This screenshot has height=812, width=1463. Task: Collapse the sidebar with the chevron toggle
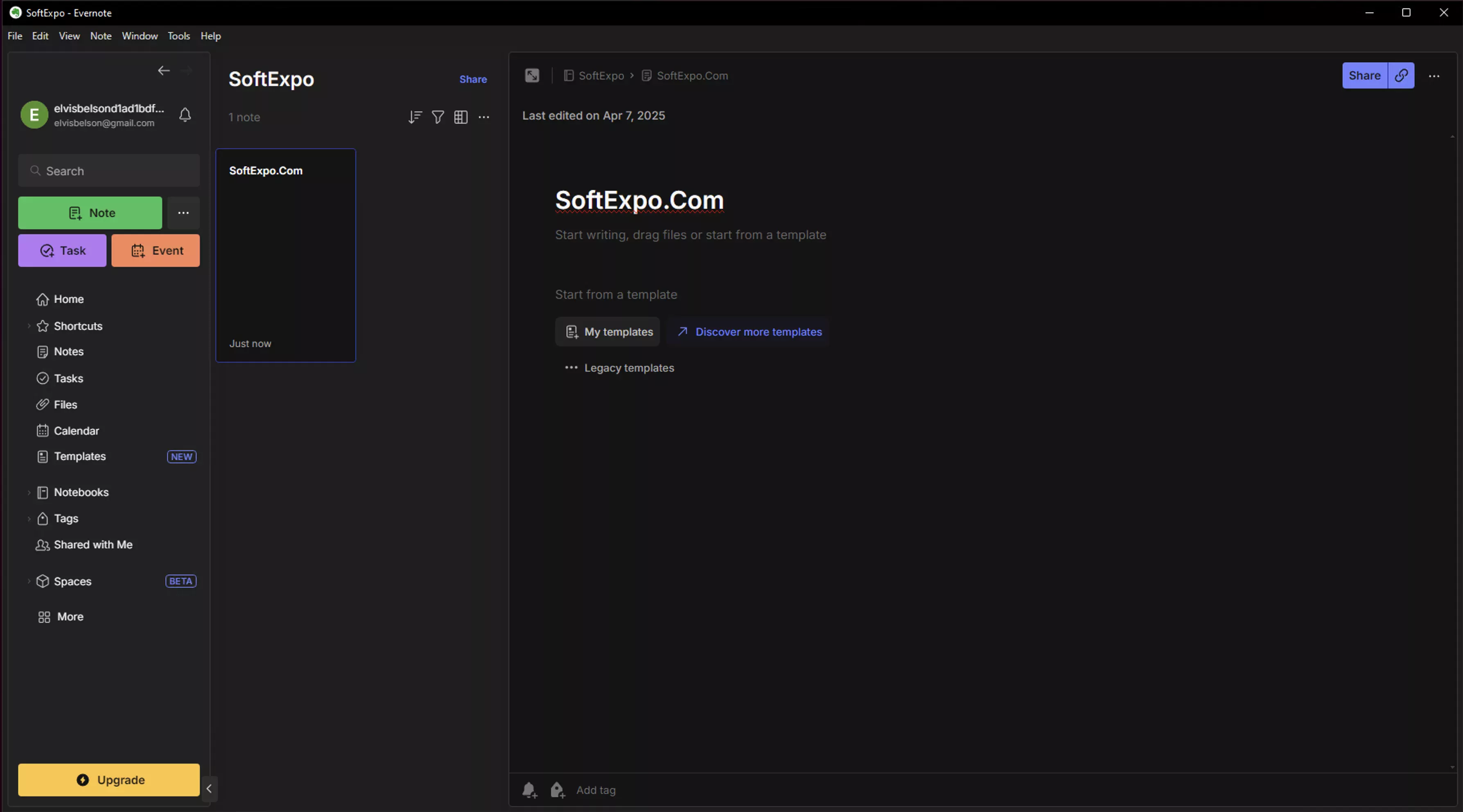pyautogui.click(x=209, y=788)
